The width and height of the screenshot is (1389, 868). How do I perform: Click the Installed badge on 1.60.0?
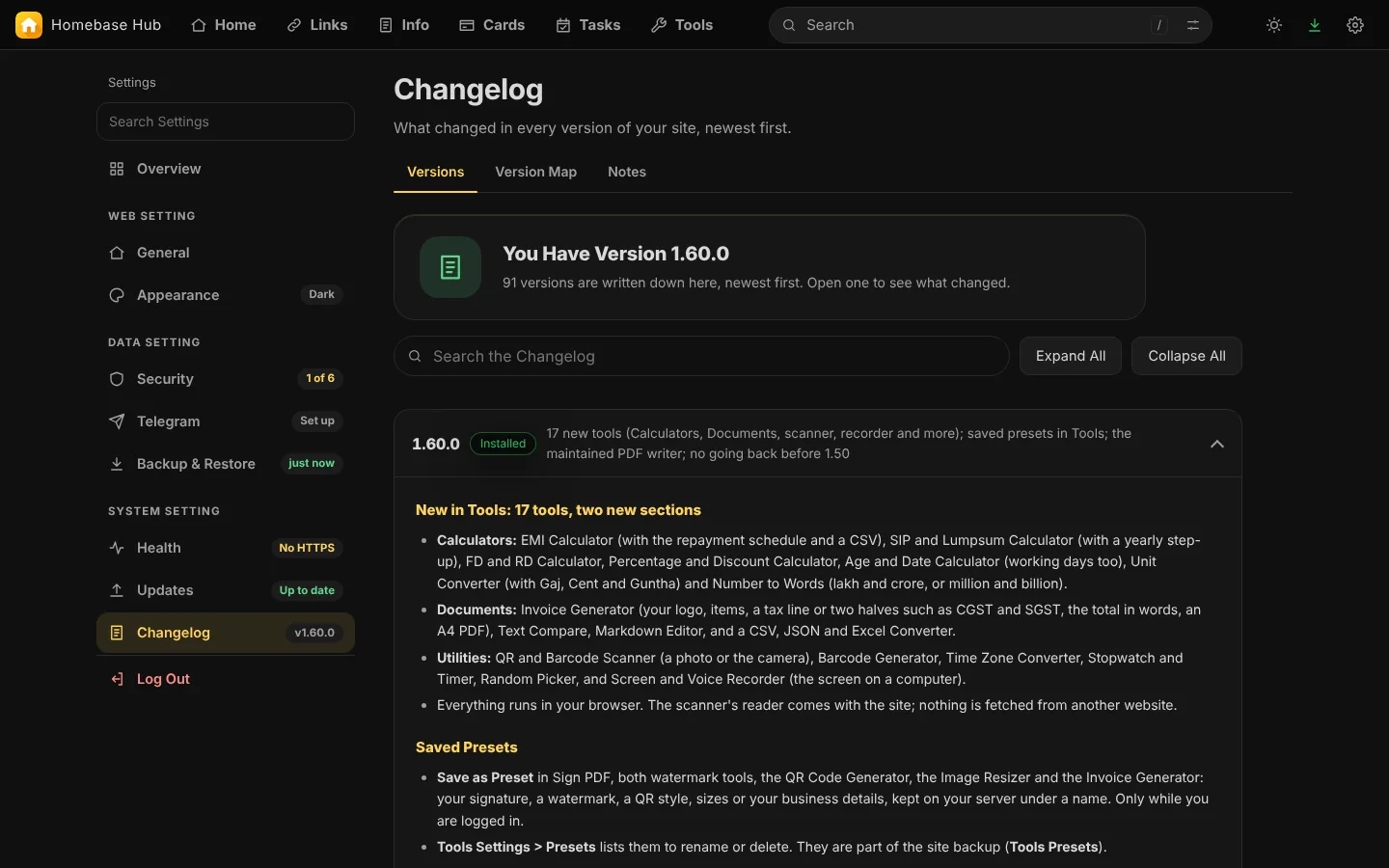coord(503,444)
